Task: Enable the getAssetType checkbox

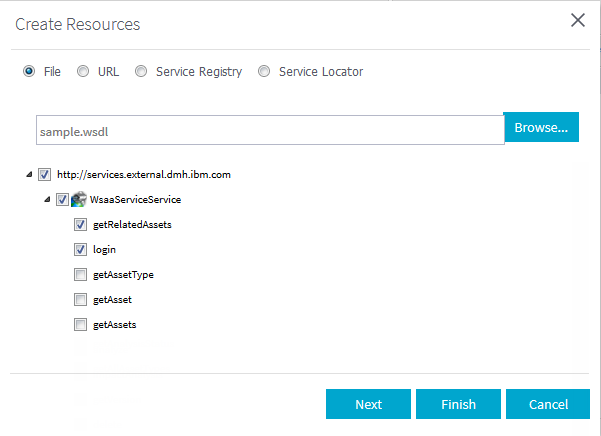Action: pos(80,275)
